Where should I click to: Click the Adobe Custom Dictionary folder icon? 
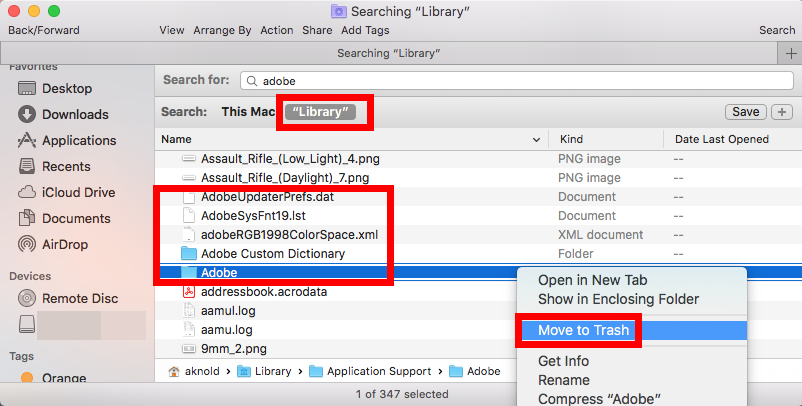coord(189,254)
